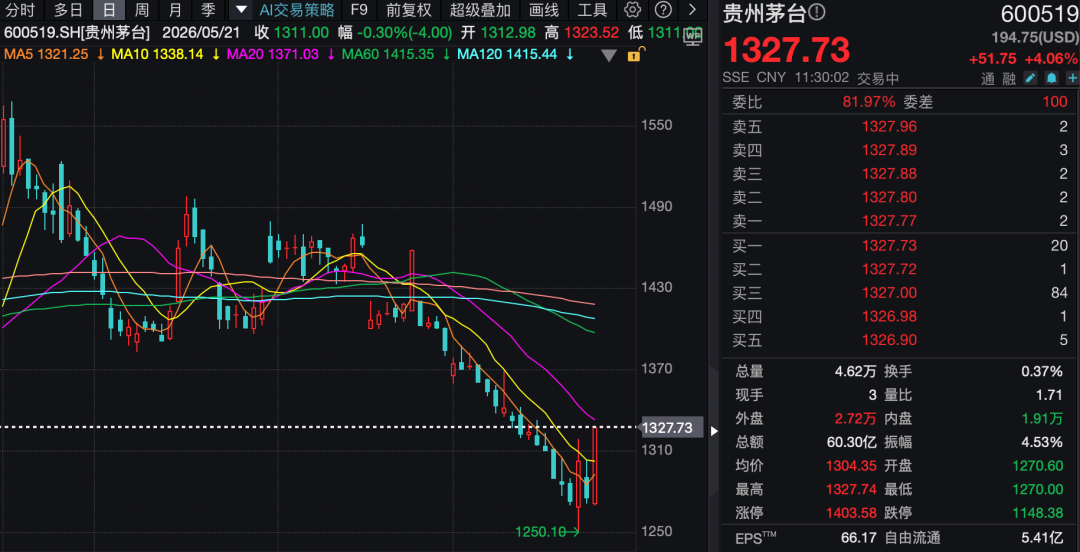Click the 融 margin trading badge

tap(1009, 79)
